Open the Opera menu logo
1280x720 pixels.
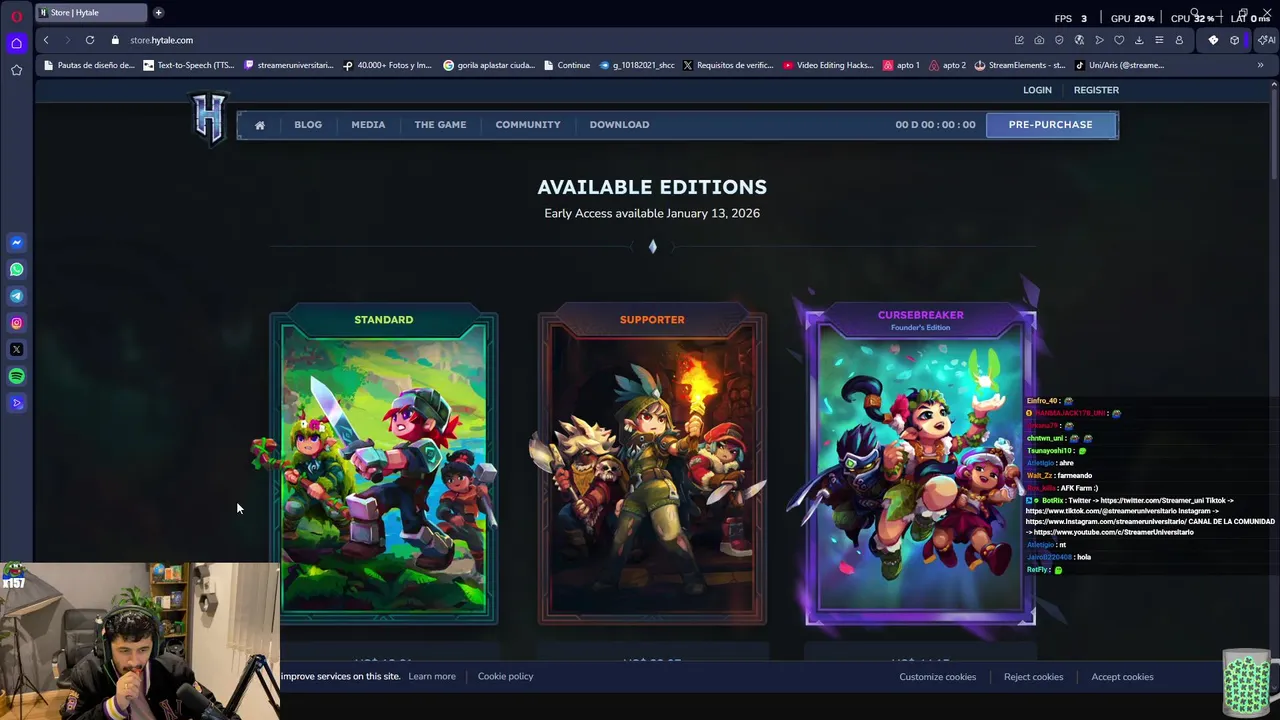[16, 16]
